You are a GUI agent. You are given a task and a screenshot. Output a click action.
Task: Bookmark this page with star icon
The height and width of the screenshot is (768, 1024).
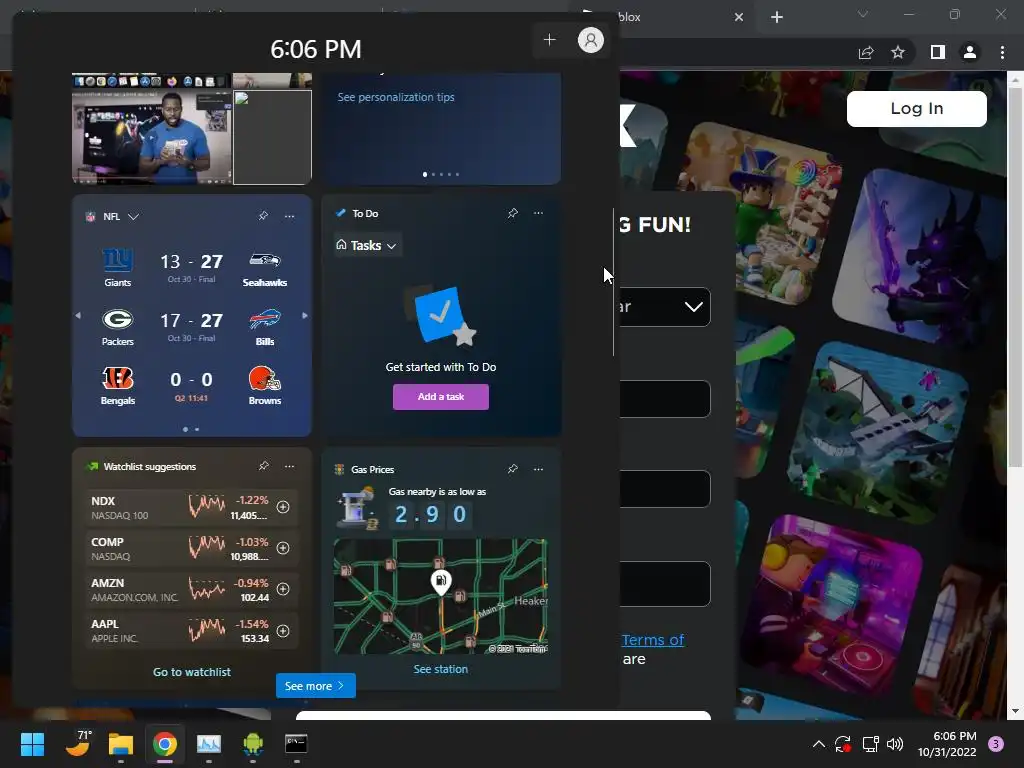pos(898,52)
